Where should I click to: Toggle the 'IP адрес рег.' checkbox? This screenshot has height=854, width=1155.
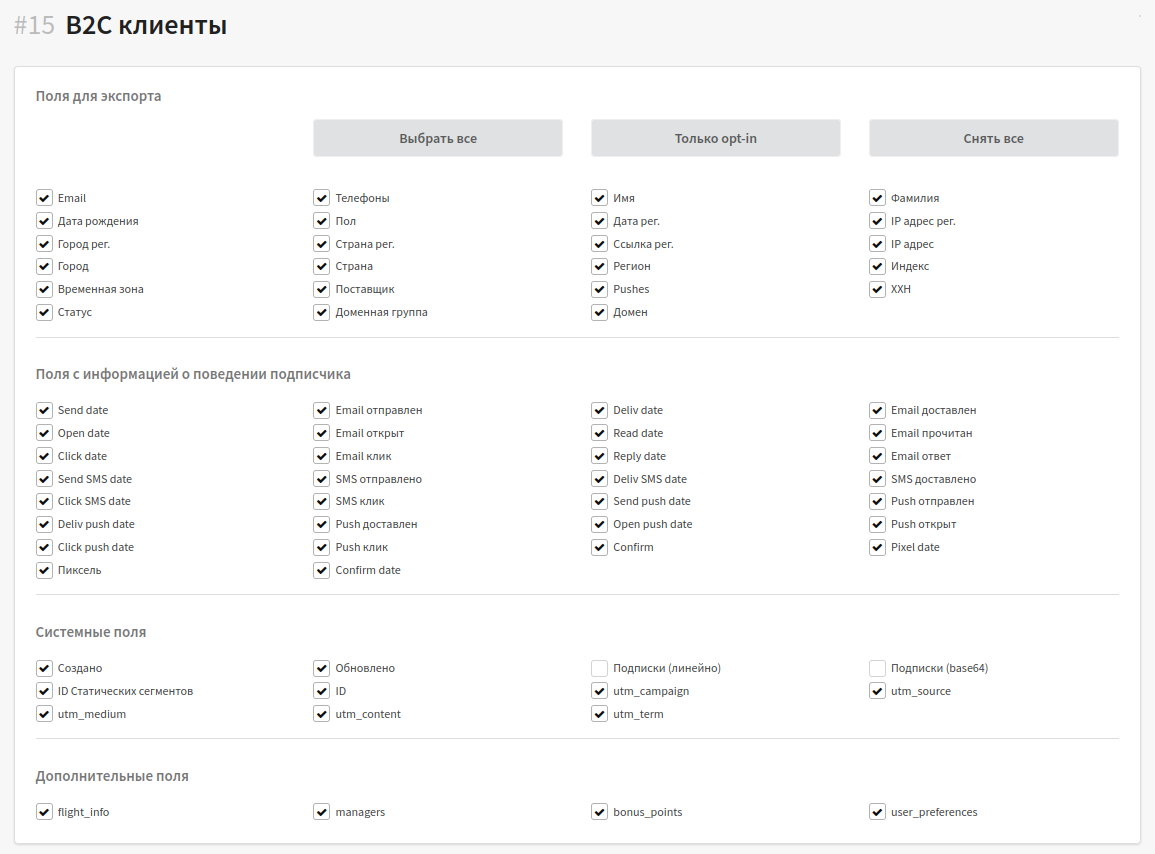[x=877, y=221]
